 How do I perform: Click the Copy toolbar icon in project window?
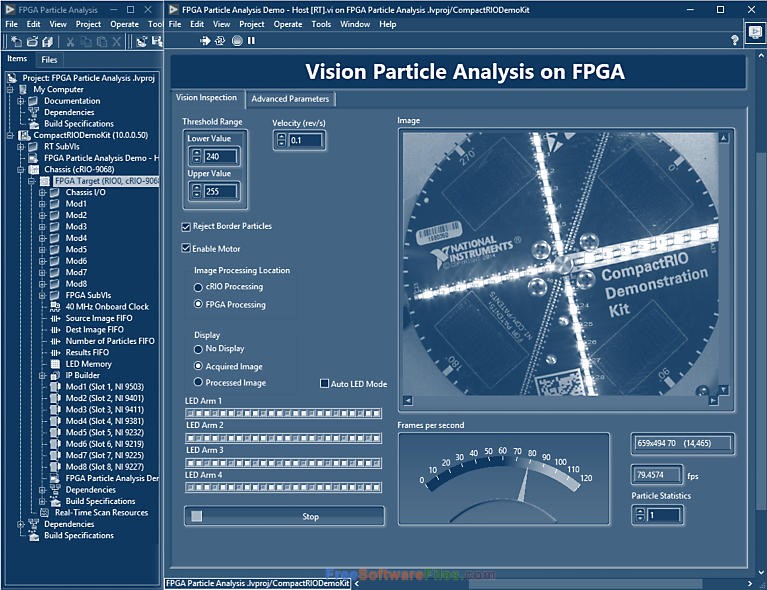click(86, 42)
